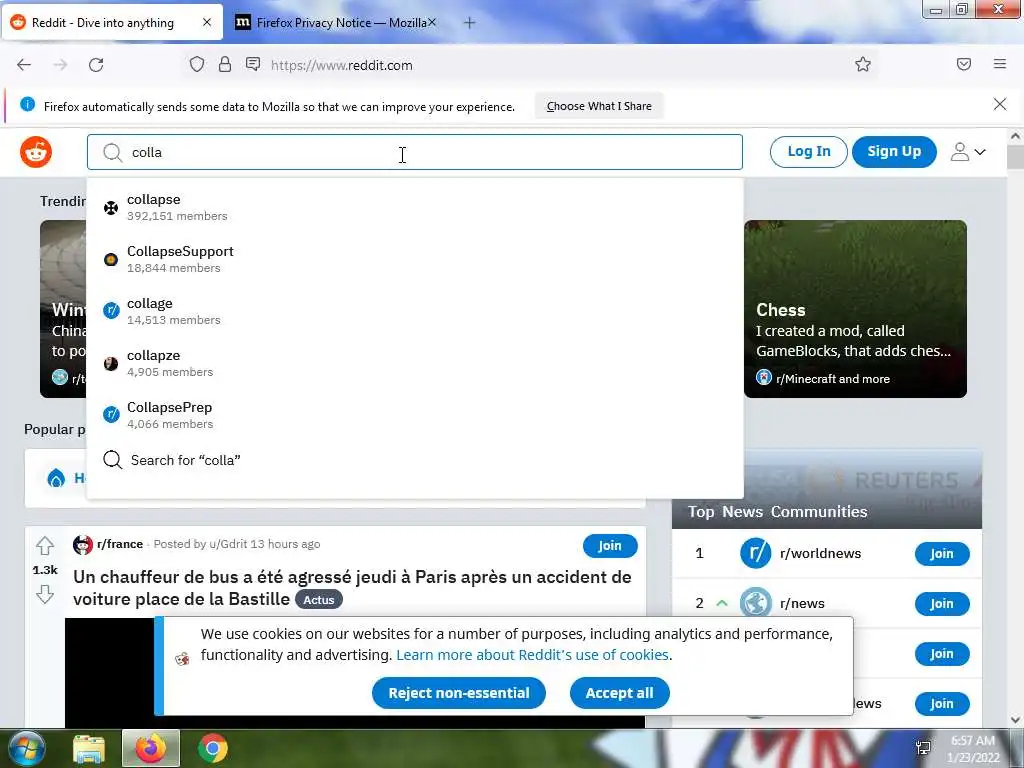Click the page scrollbar up arrow
This screenshot has width=1024, height=768.
pos(1015,136)
